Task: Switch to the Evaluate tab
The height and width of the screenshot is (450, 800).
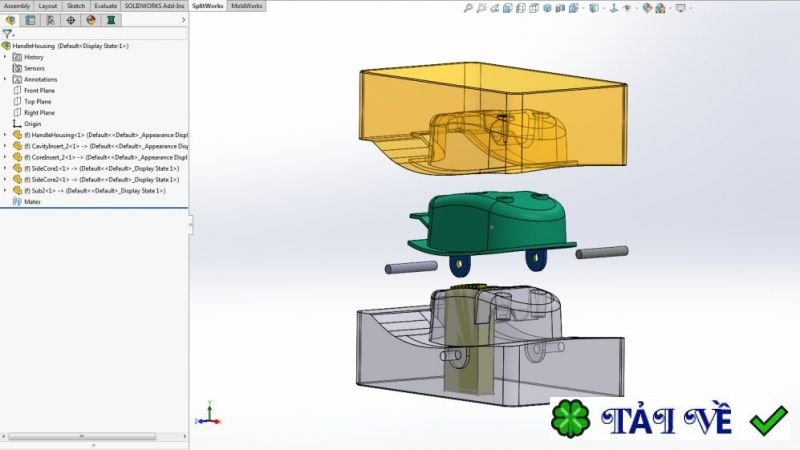Action: [106, 6]
